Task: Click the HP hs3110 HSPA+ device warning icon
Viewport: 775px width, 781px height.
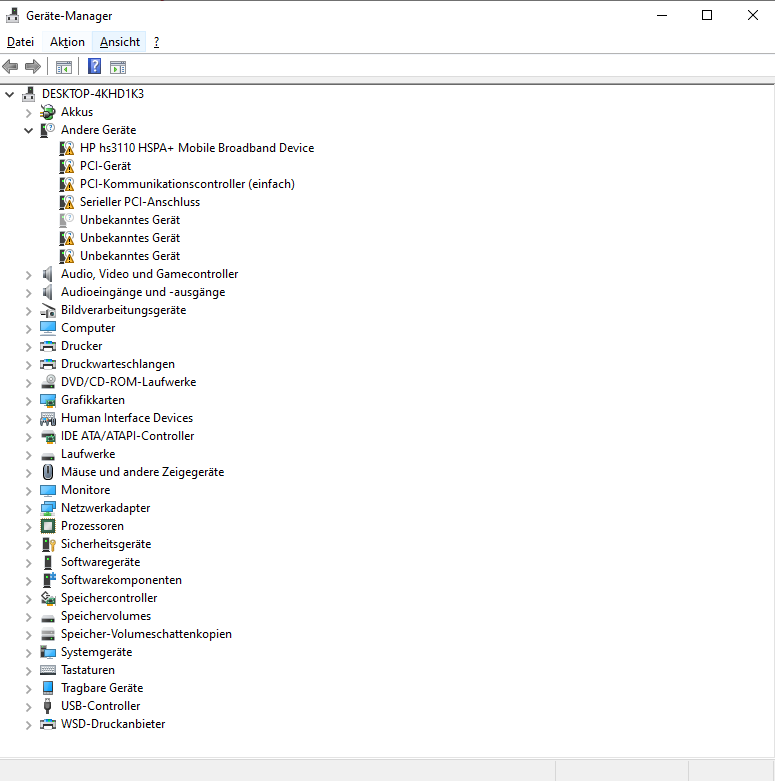Action: [67, 148]
